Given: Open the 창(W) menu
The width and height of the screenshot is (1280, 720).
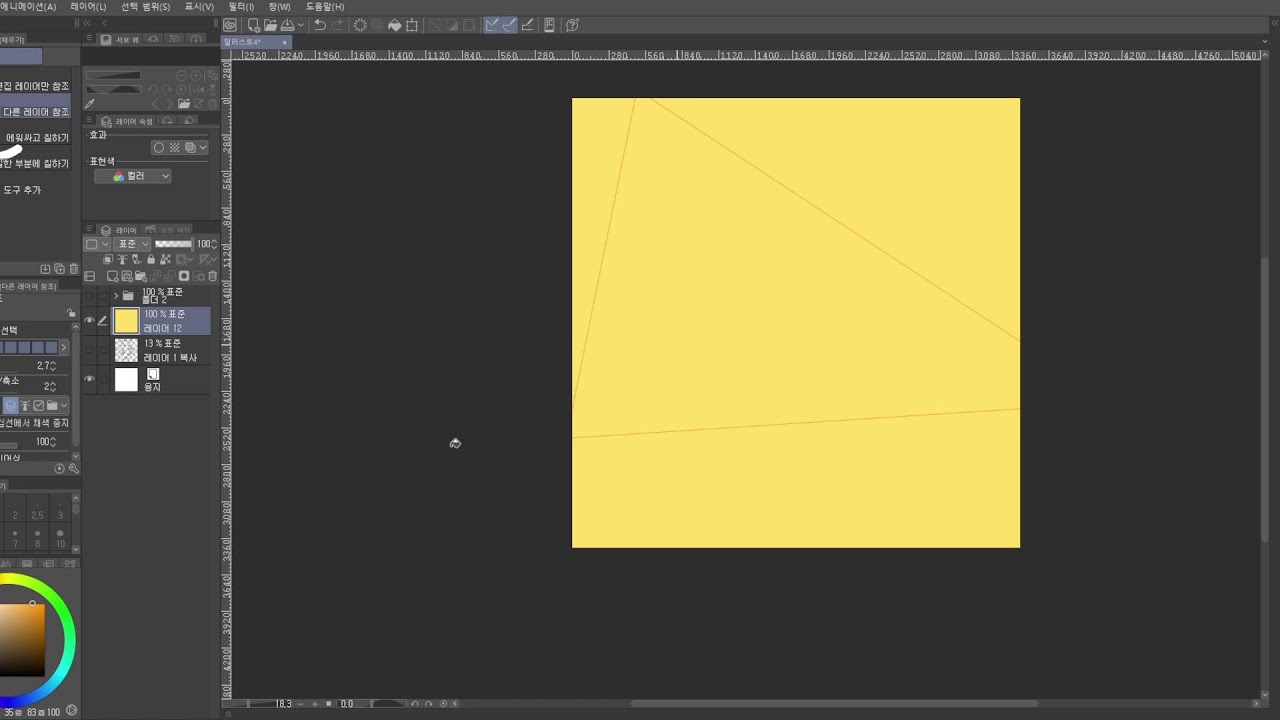Looking at the screenshot, I should pos(279,6).
